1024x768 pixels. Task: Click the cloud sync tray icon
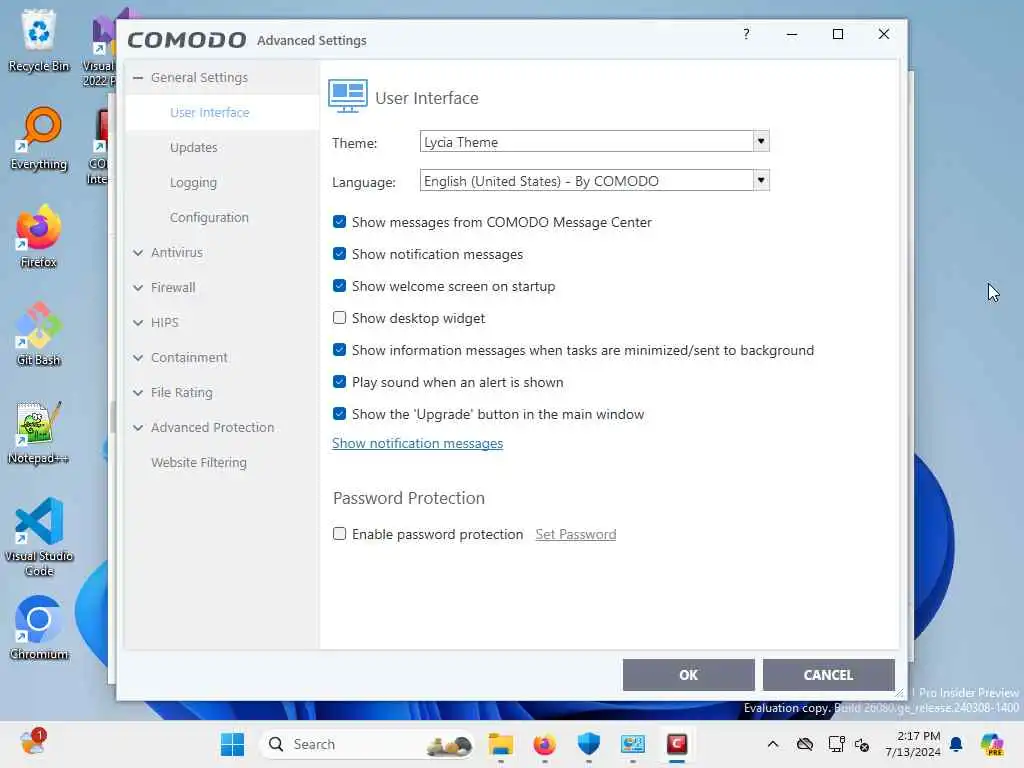click(805, 744)
